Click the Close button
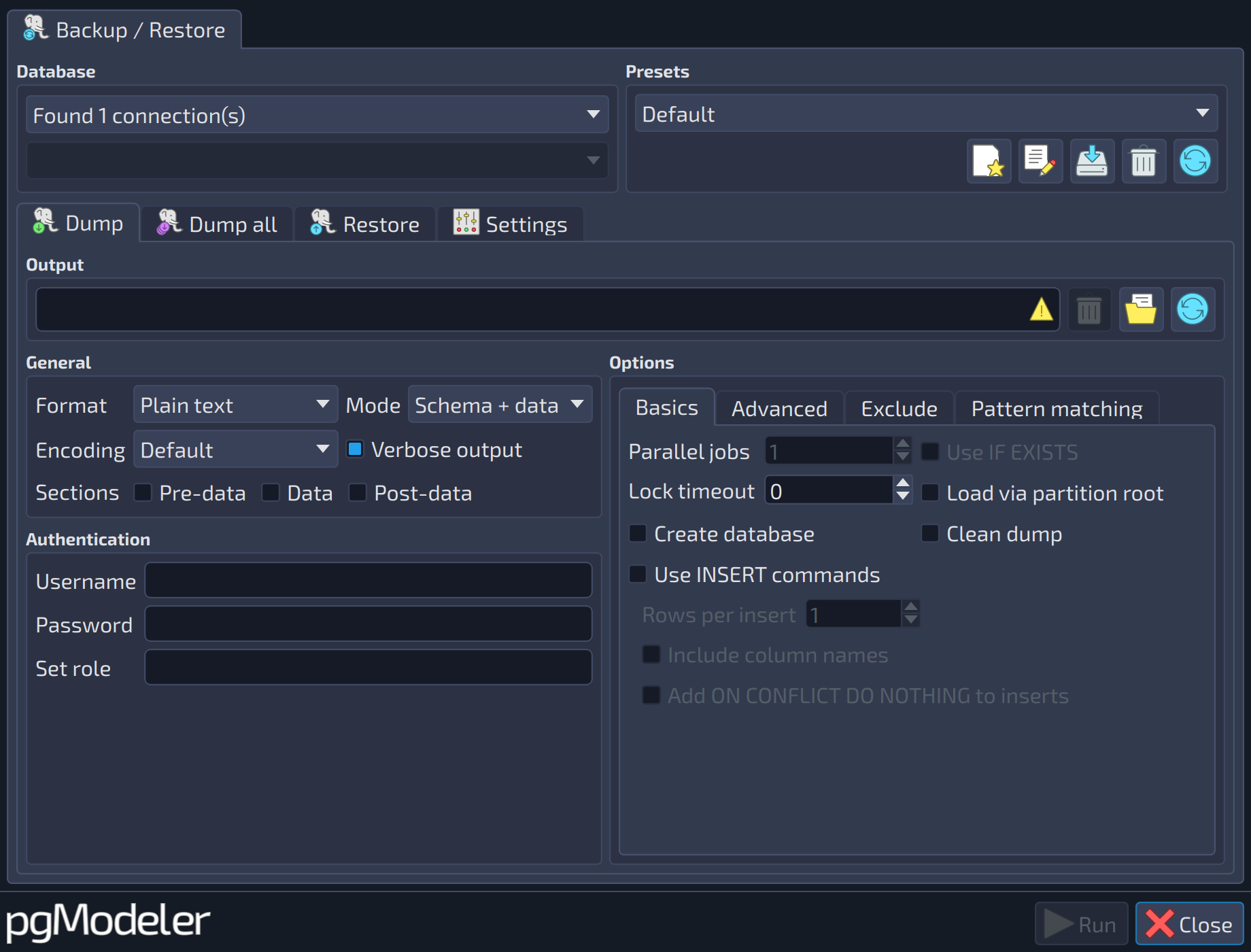The image size is (1251, 952). (x=1189, y=924)
